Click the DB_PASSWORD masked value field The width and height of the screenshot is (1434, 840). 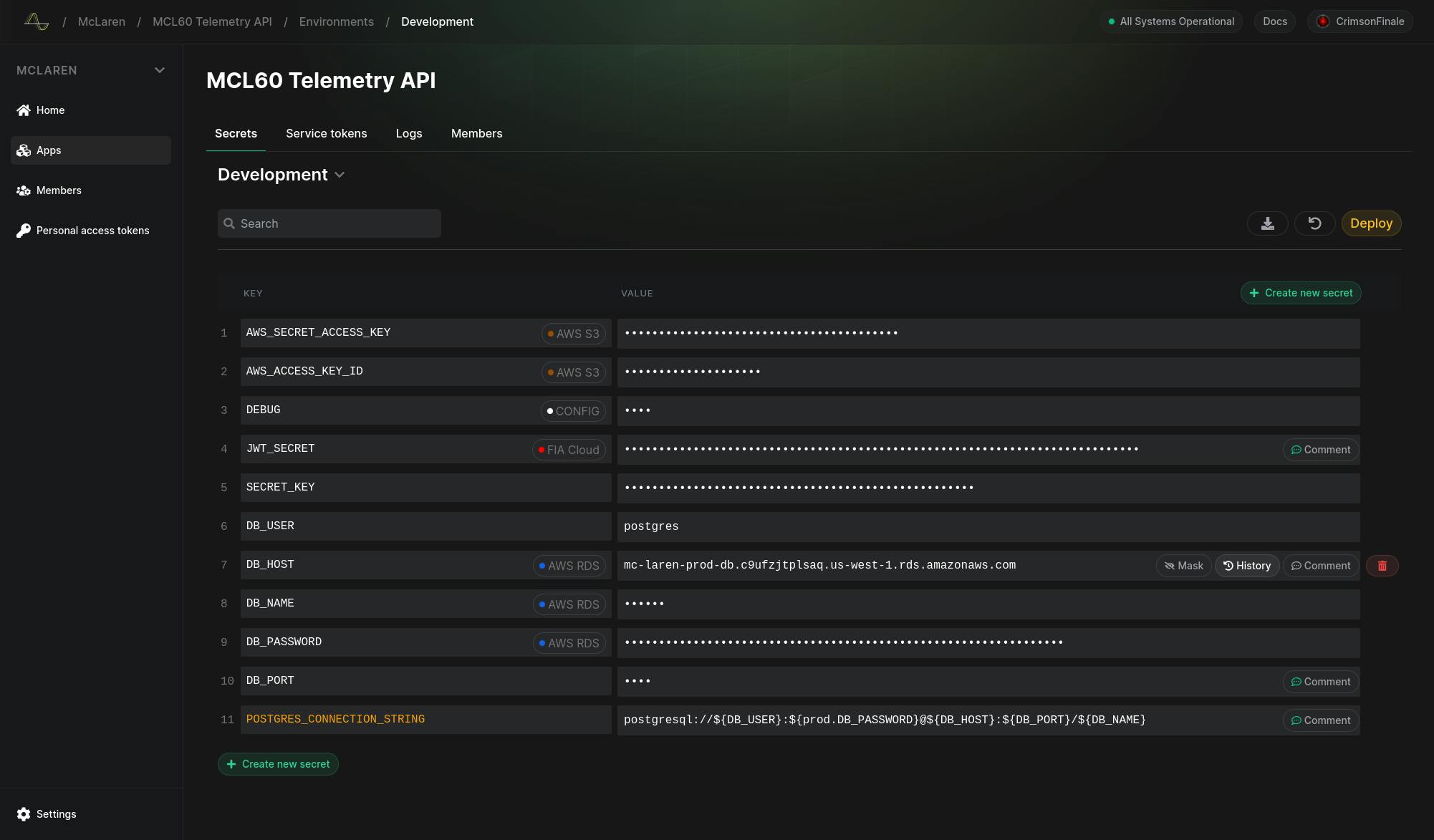[988, 643]
